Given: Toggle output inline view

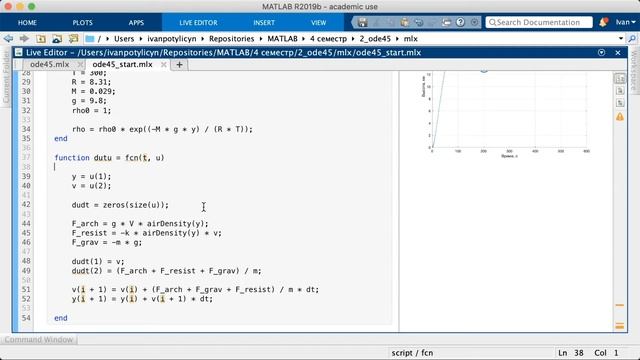Looking at the screenshot, I should coord(620,91).
